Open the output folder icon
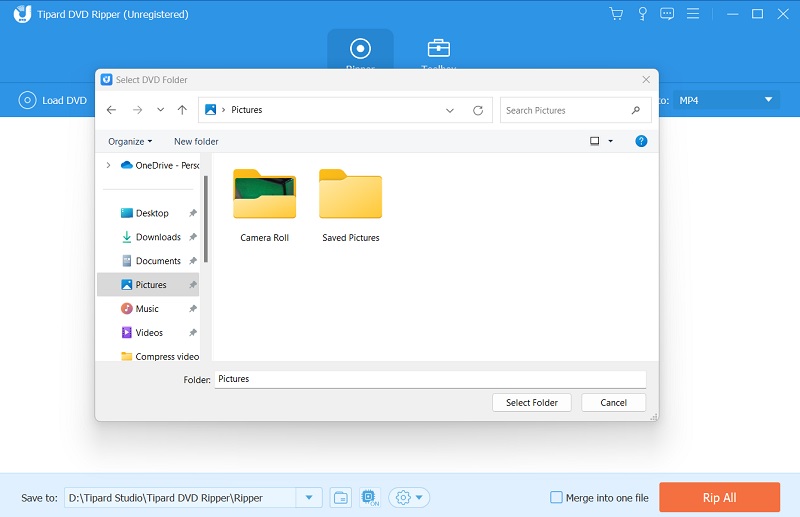800x517 pixels. tap(341, 498)
